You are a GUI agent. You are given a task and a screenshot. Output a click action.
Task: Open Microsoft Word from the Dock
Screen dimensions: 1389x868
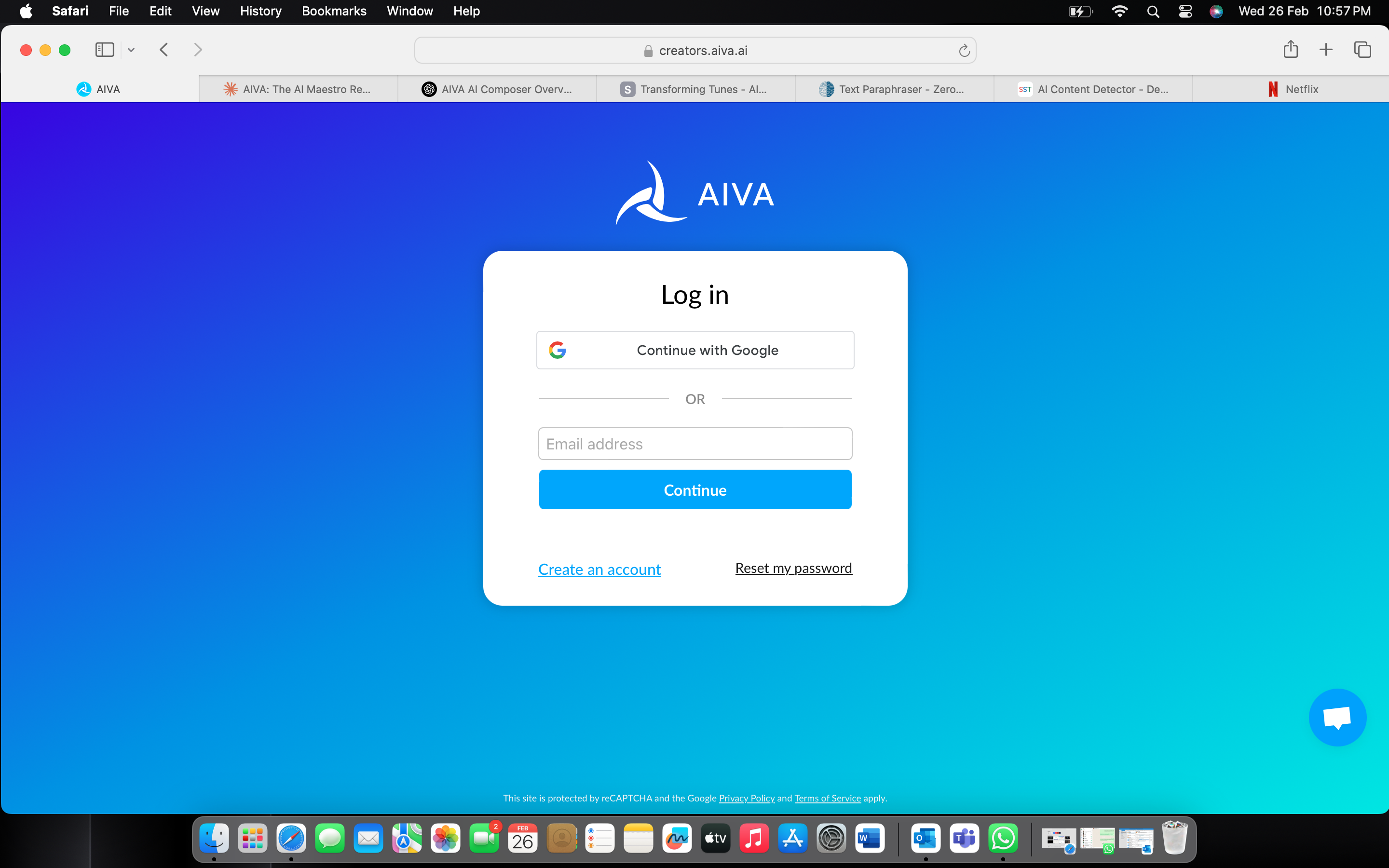[870, 839]
